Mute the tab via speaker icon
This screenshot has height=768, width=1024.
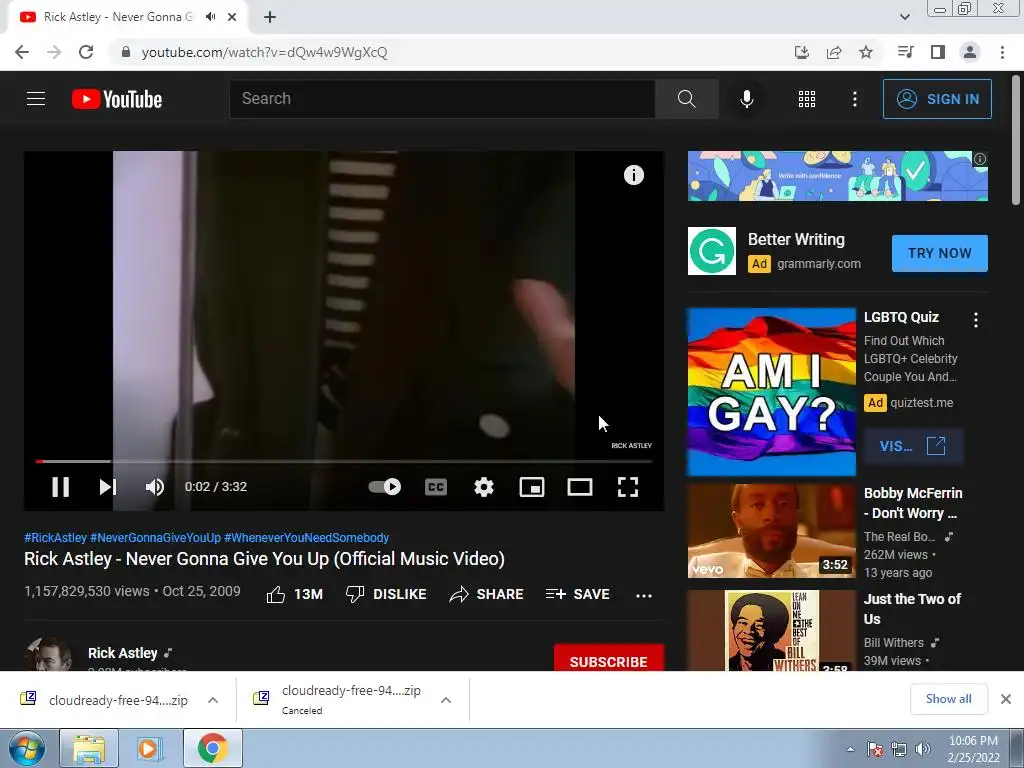(210, 17)
